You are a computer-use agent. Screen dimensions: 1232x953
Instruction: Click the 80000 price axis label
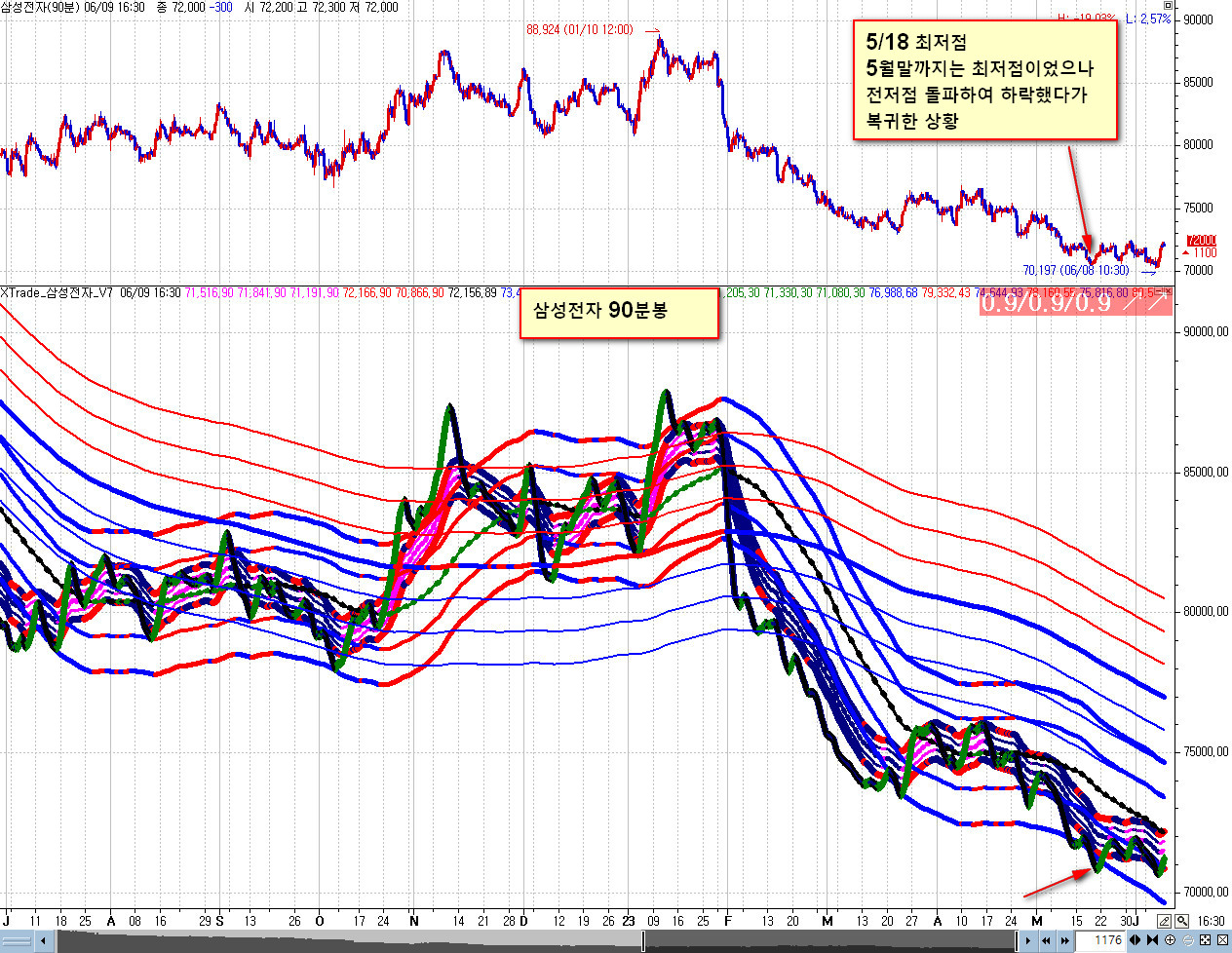[1199, 144]
